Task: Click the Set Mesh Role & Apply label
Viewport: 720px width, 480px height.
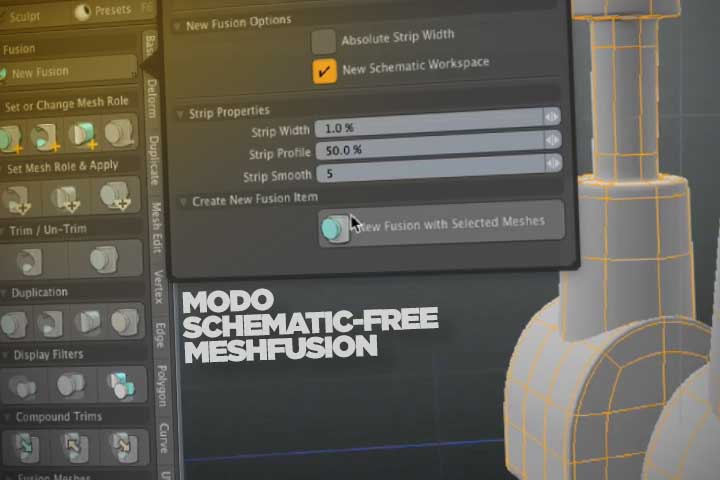Action: click(x=62, y=167)
